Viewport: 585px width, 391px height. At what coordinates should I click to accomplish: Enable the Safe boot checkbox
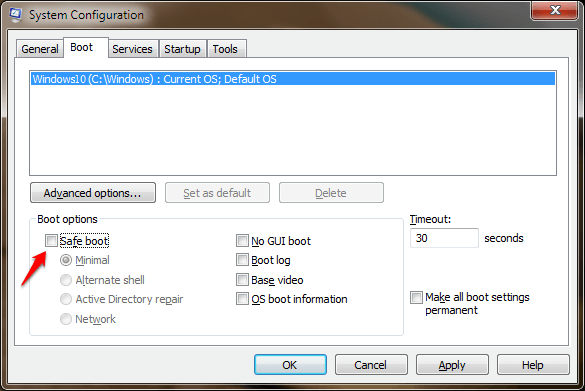point(51,241)
